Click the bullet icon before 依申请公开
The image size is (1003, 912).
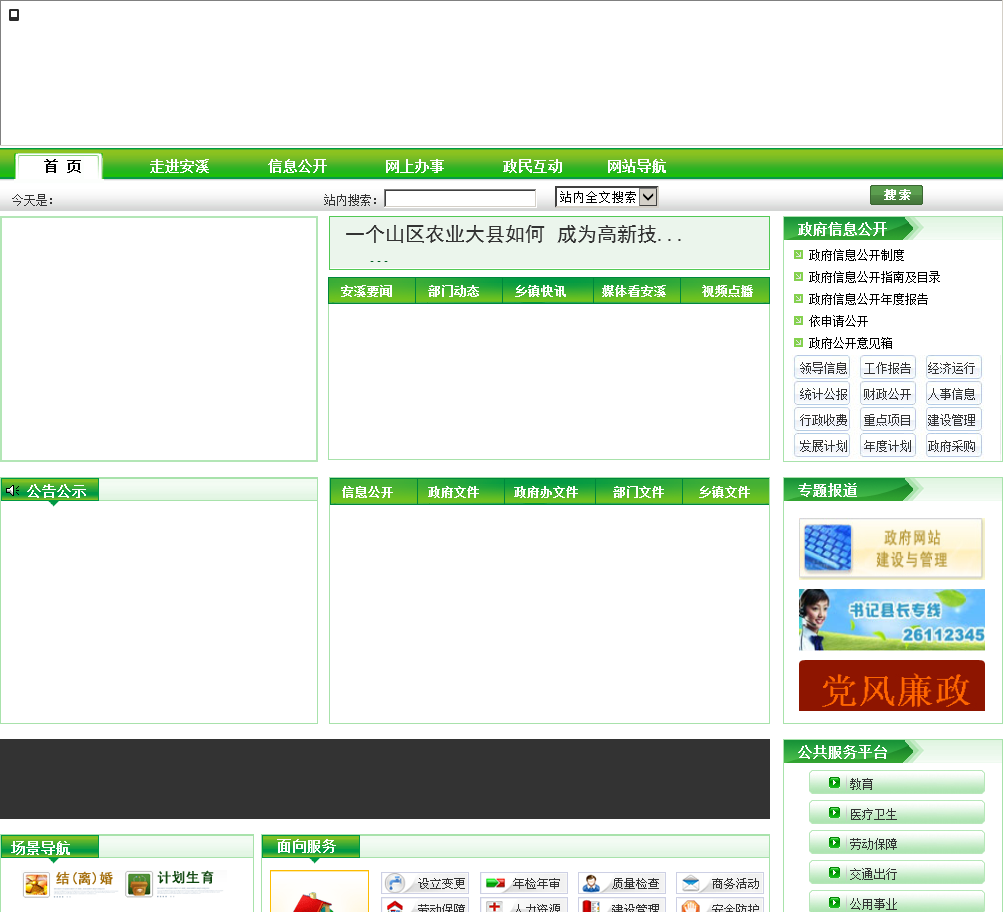(x=798, y=320)
